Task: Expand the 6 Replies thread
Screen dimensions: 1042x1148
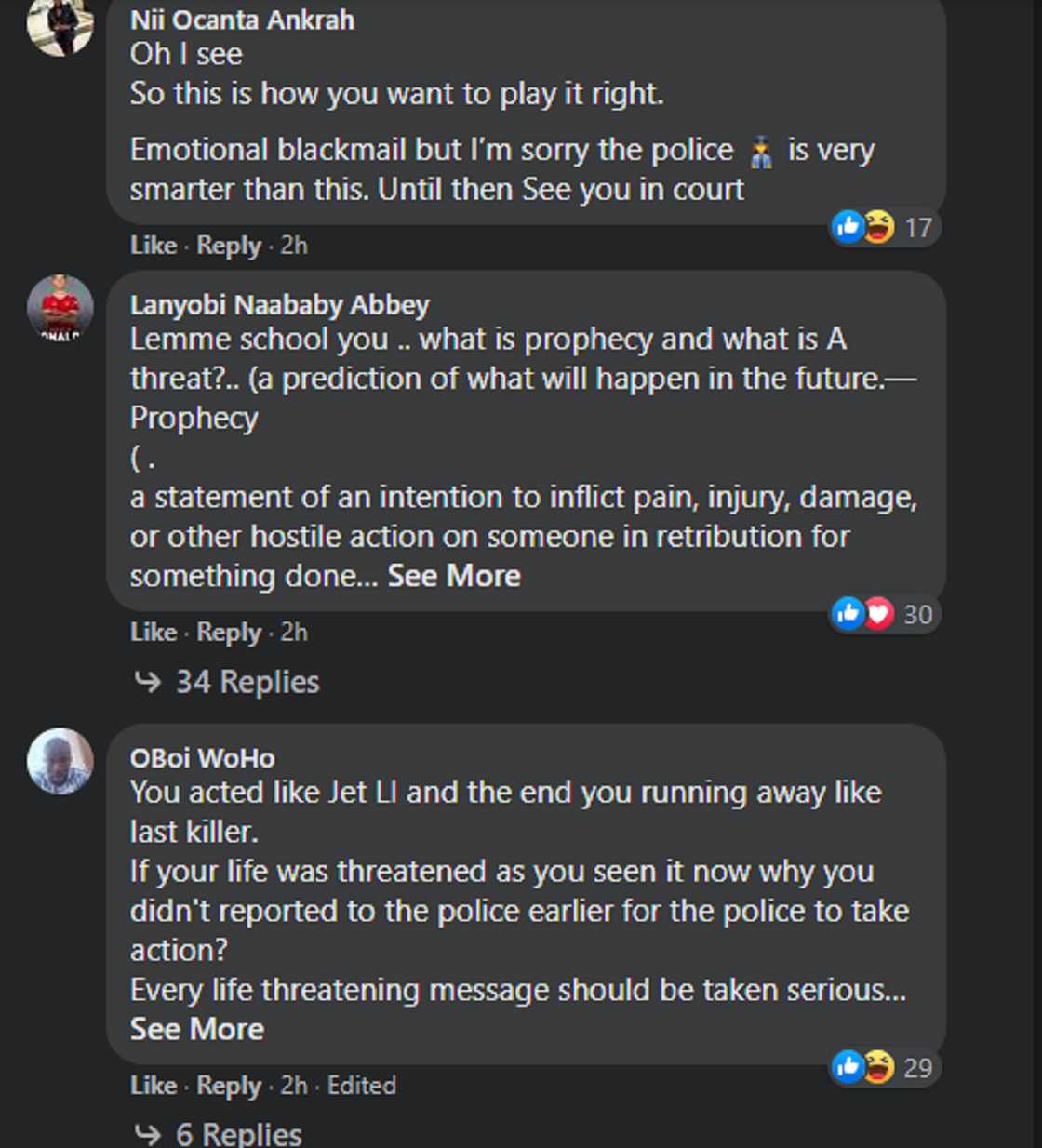Action: [238, 1134]
